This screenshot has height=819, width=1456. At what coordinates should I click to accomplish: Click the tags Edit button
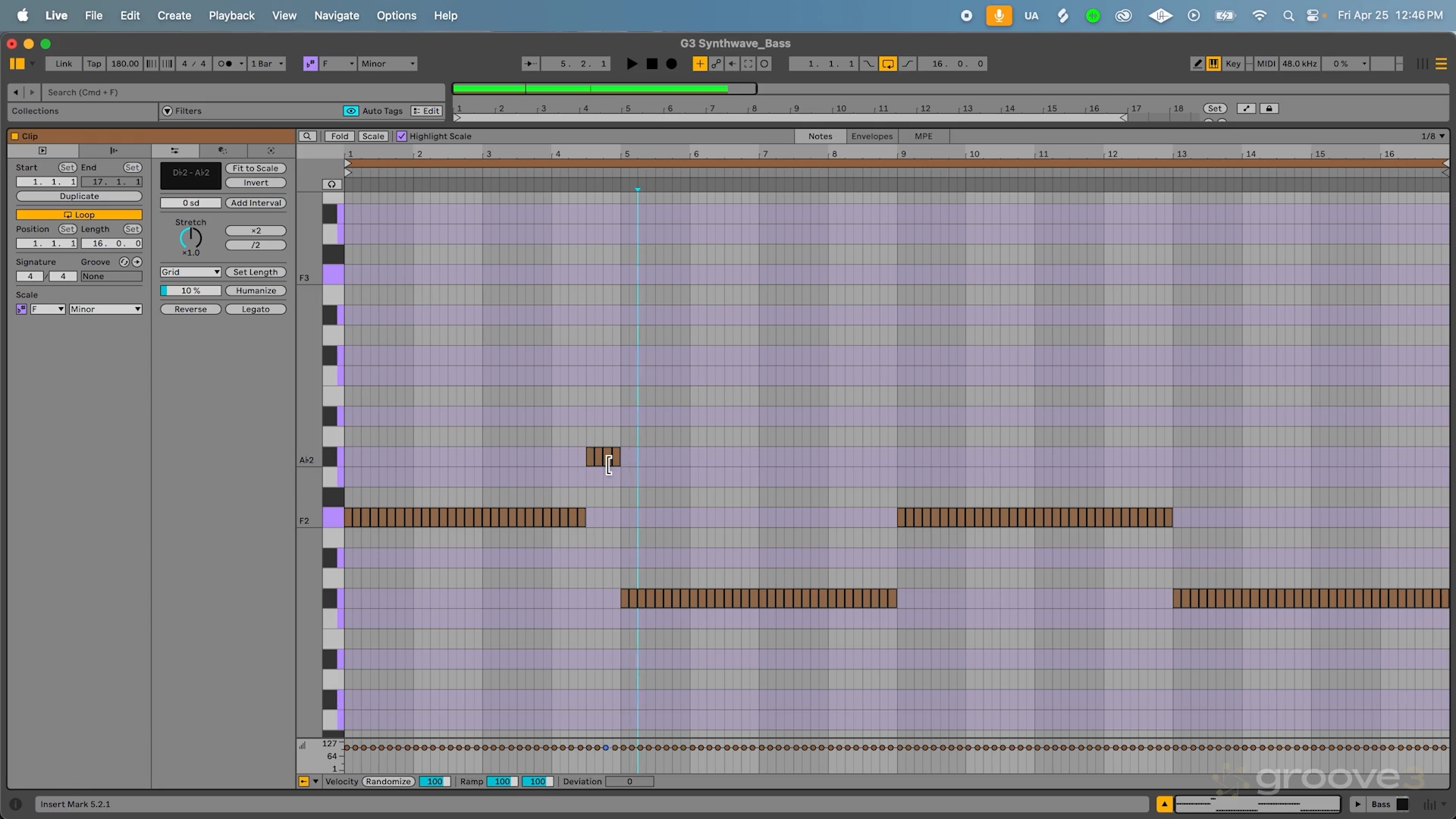click(426, 111)
